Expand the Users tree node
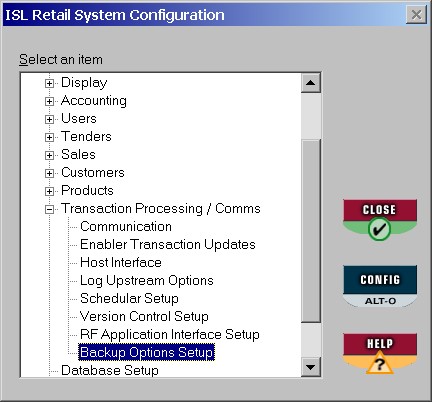This screenshot has height=402, width=432. point(49,119)
